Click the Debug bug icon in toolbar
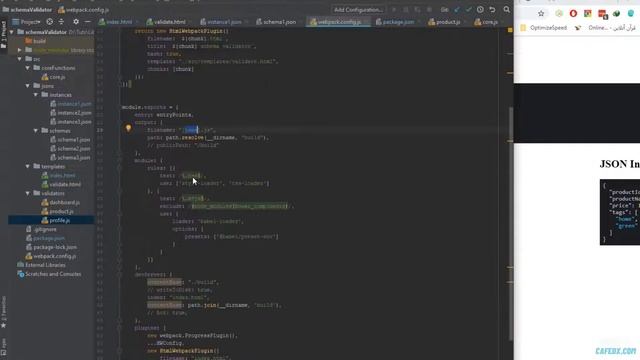The height and width of the screenshot is (360, 640). click(406, 9)
